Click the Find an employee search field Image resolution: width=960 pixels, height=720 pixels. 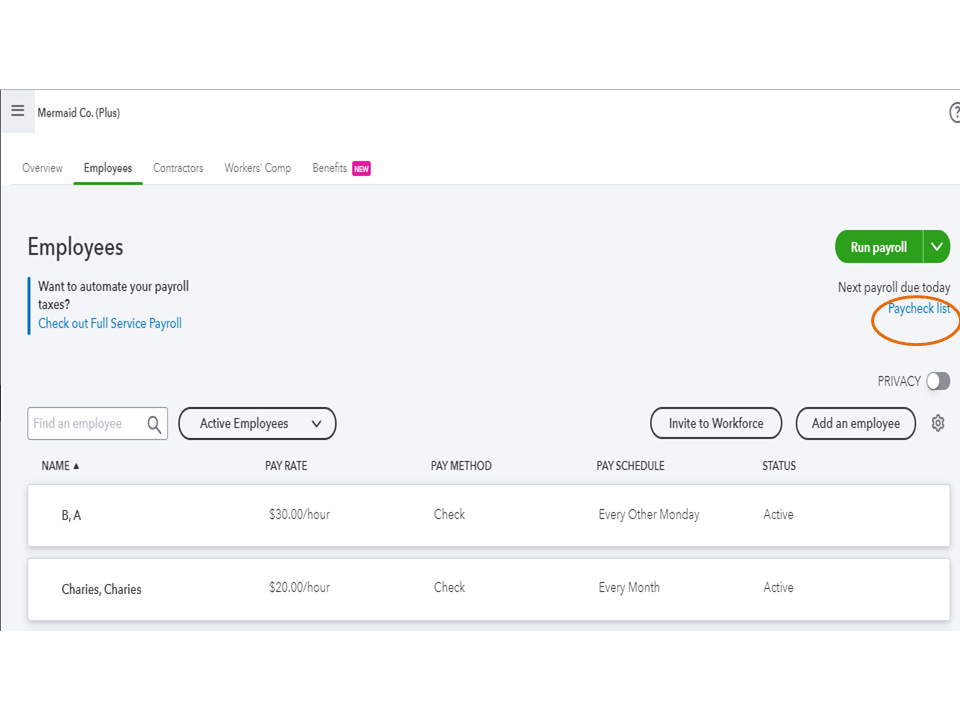pyautogui.click(x=85, y=424)
